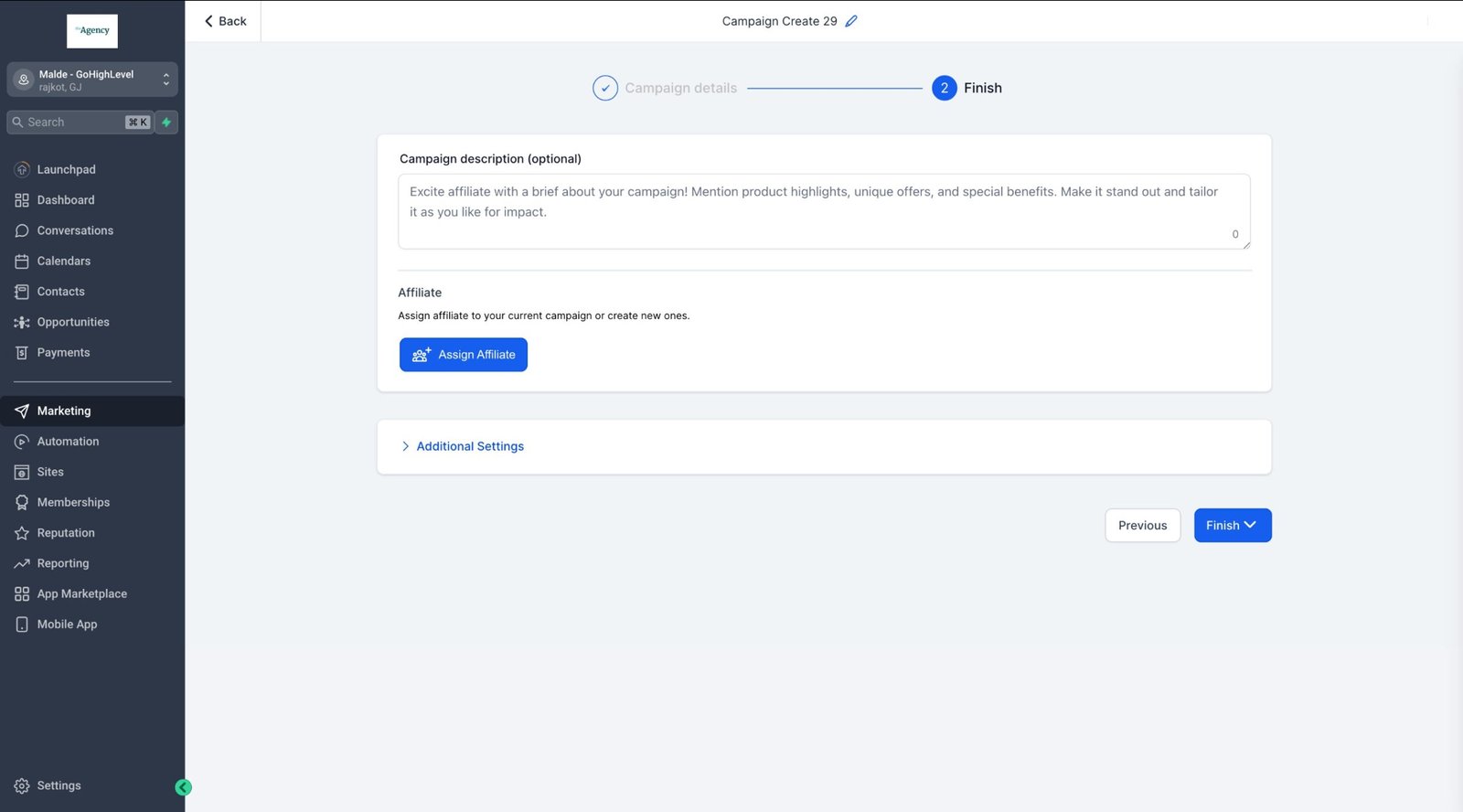Click the Assign Affiliate button
Image resolution: width=1463 pixels, height=812 pixels.
(464, 355)
